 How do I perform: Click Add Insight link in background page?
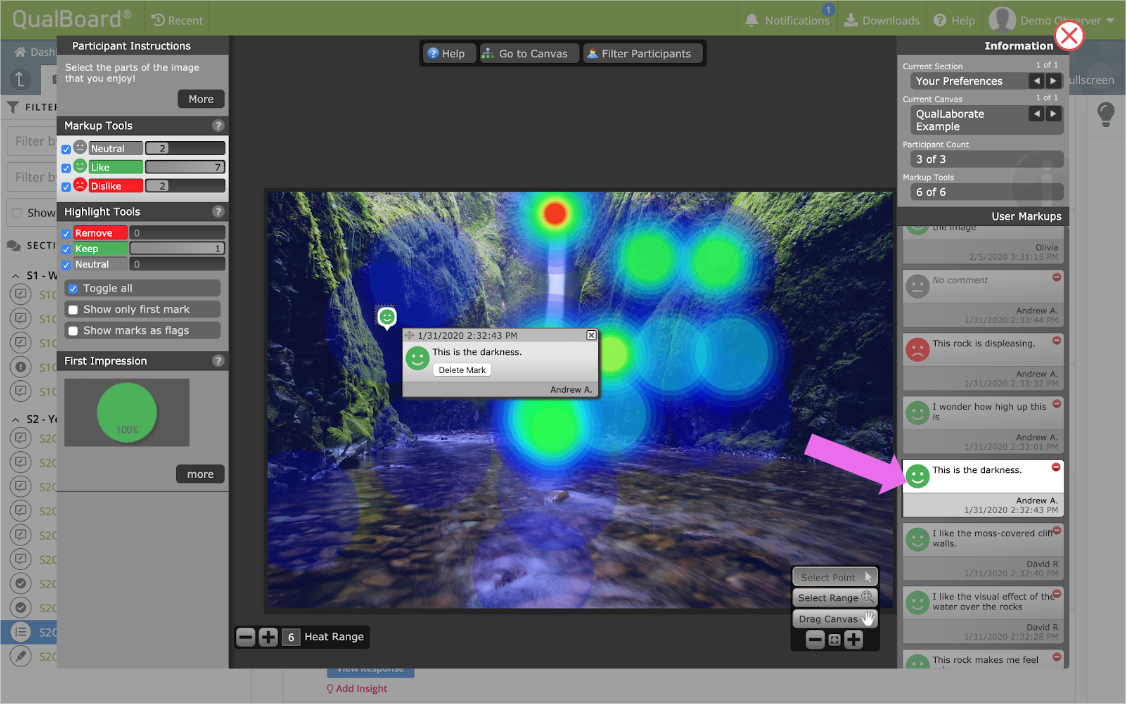tap(356, 689)
